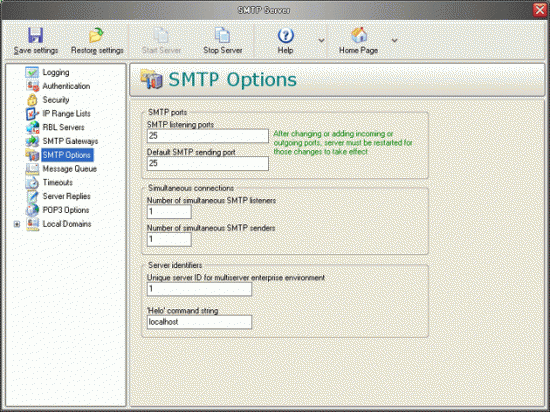Image resolution: width=550 pixels, height=412 pixels.
Task: Click the SMTP listening ports field
Action: pyautogui.click(x=208, y=136)
